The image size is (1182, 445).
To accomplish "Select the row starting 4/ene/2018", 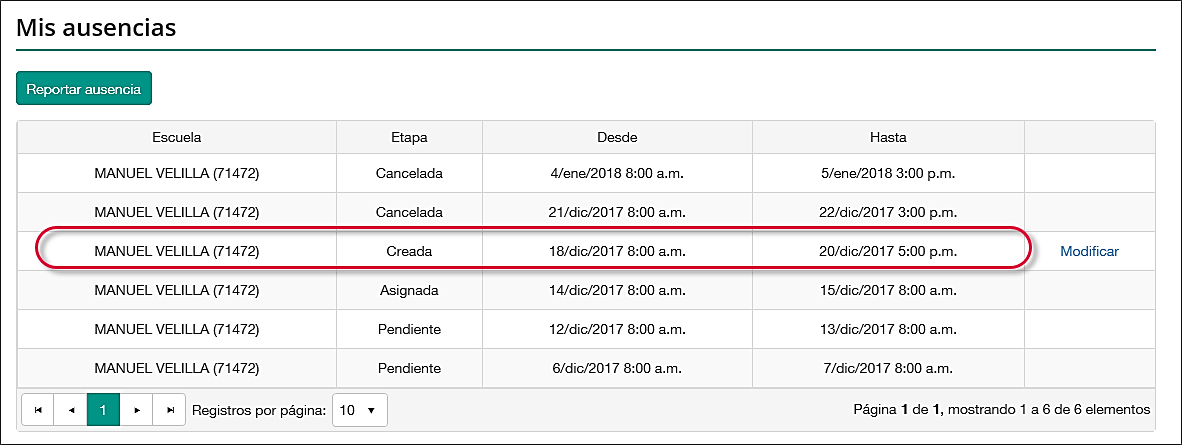I will 617,174.
